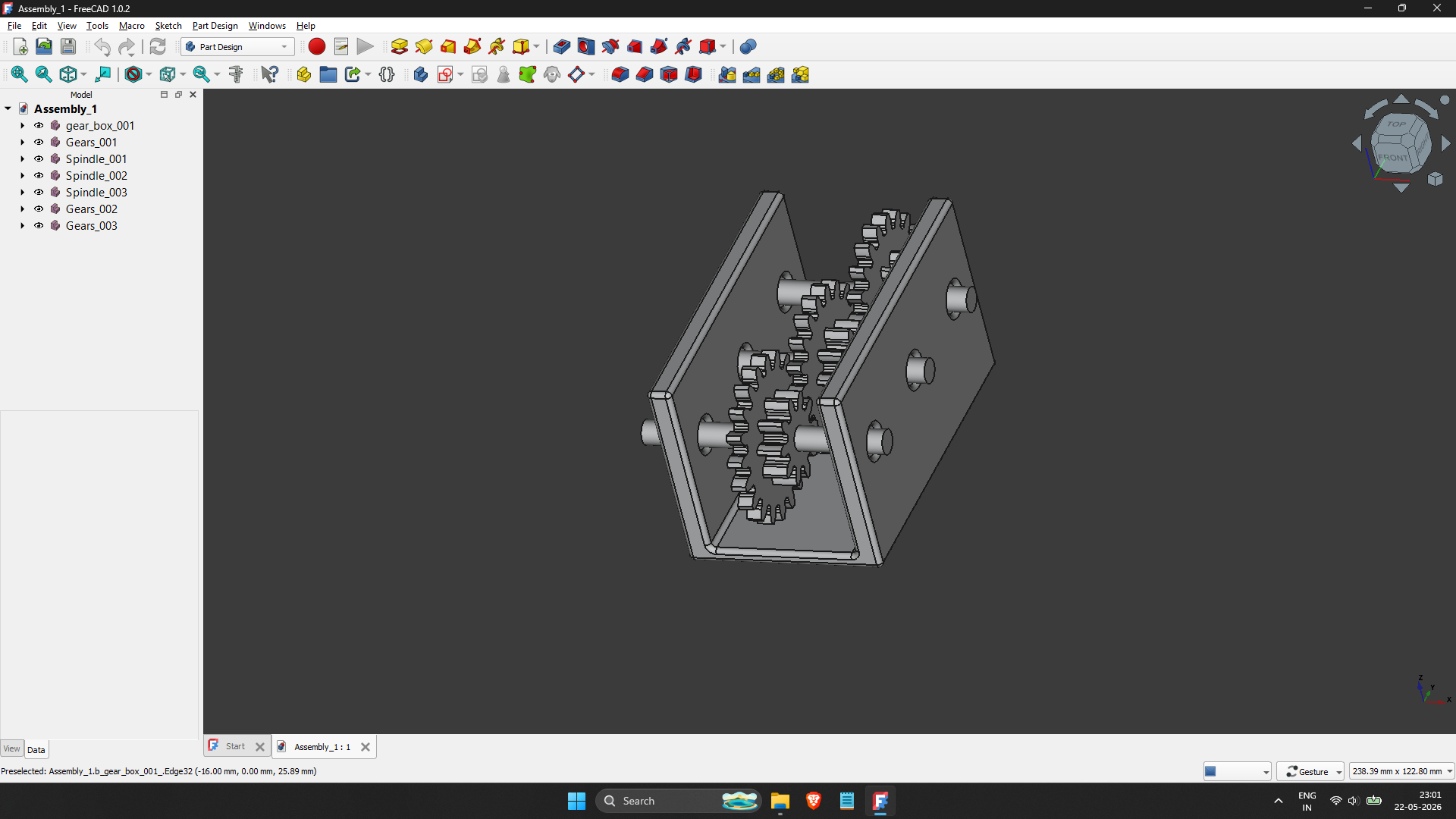
Task: Open the dimensions dropdown in status bar
Action: (1401, 771)
